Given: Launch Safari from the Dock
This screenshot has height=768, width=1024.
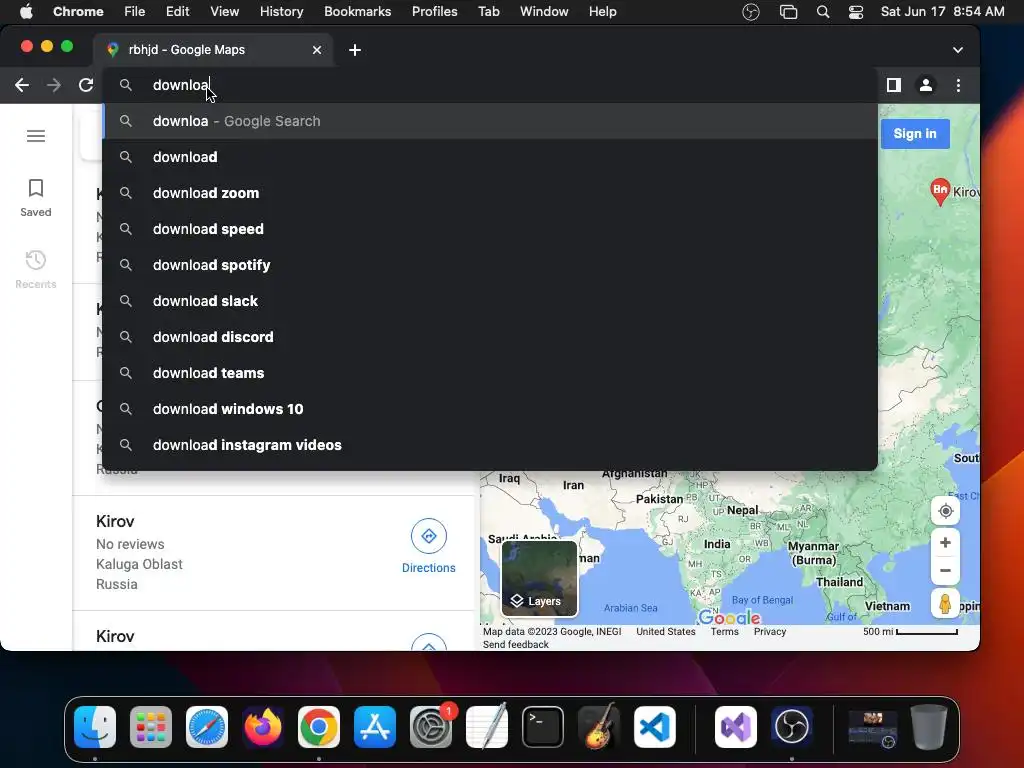Looking at the screenshot, I should tap(207, 727).
